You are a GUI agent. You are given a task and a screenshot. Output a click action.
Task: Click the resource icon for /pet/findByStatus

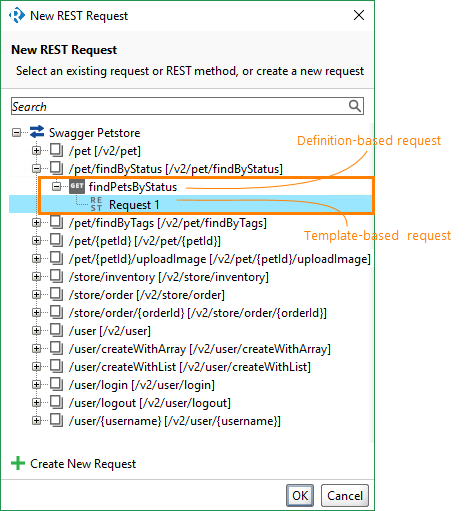(x=56, y=168)
